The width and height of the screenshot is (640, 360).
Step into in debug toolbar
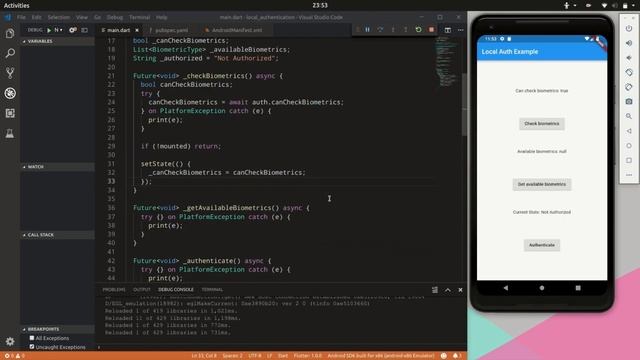coord(393,30)
